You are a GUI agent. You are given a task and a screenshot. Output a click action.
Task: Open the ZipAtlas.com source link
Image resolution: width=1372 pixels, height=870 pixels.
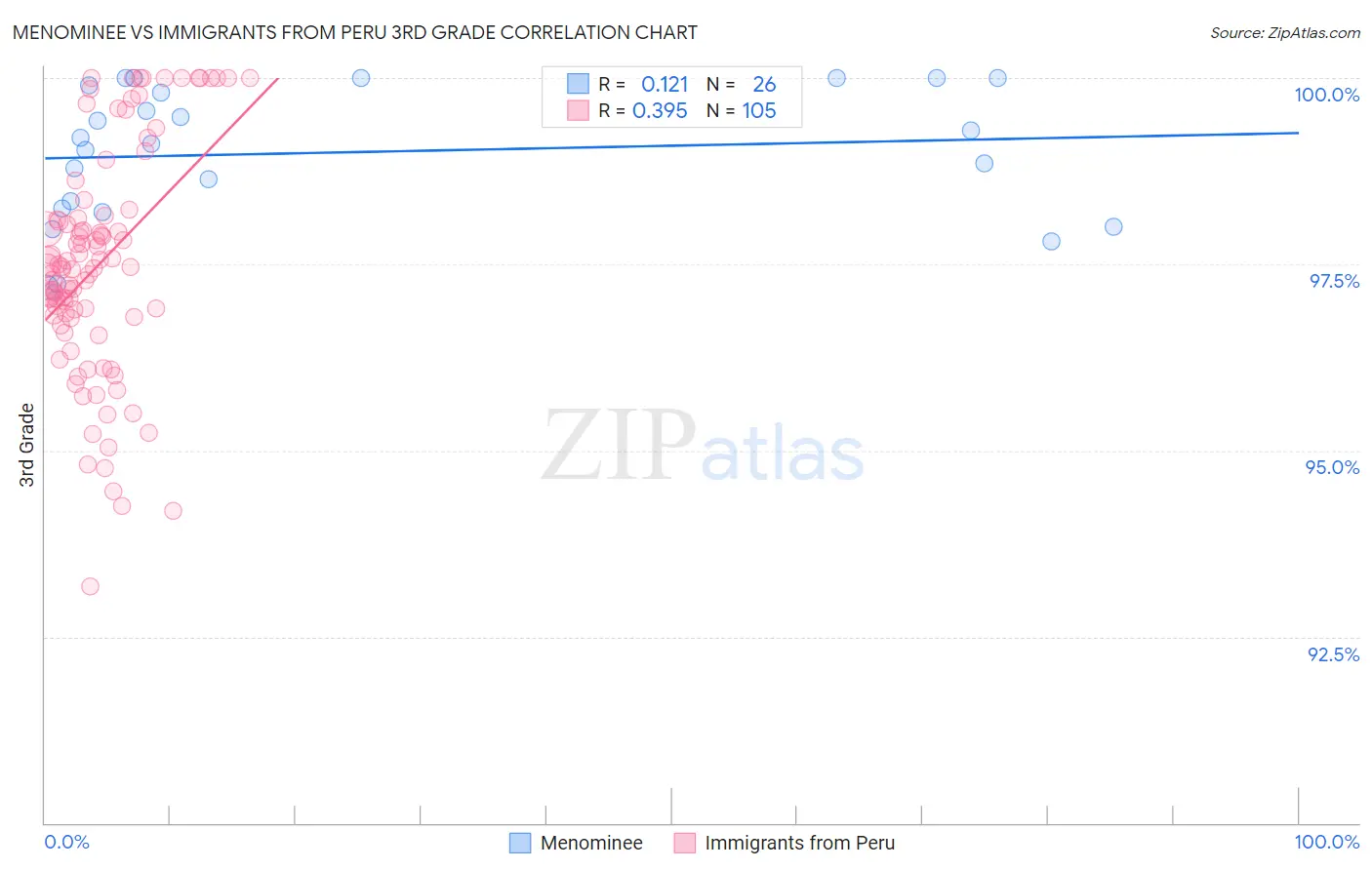[1284, 32]
